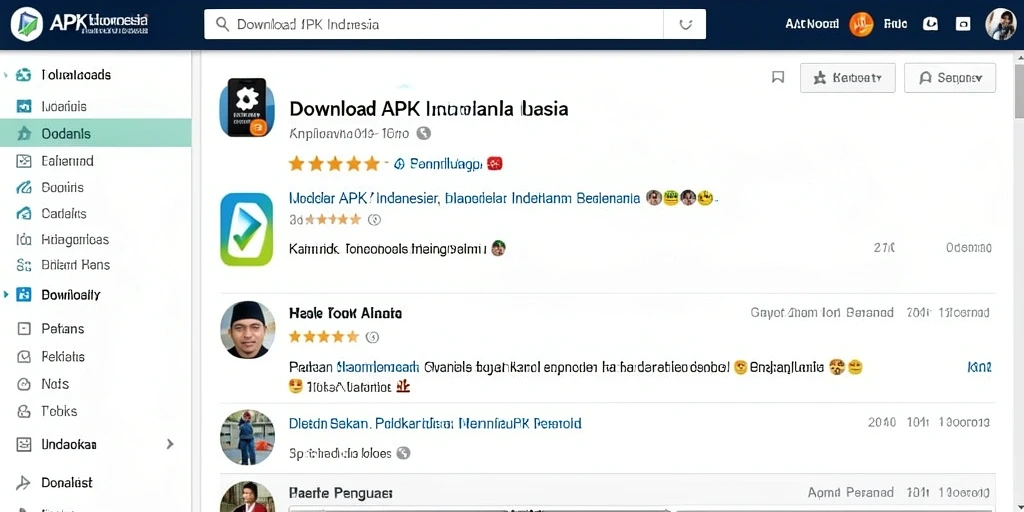Click the info icon next to Haole's stars
The height and width of the screenshot is (512, 1024).
[x=372, y=337]
